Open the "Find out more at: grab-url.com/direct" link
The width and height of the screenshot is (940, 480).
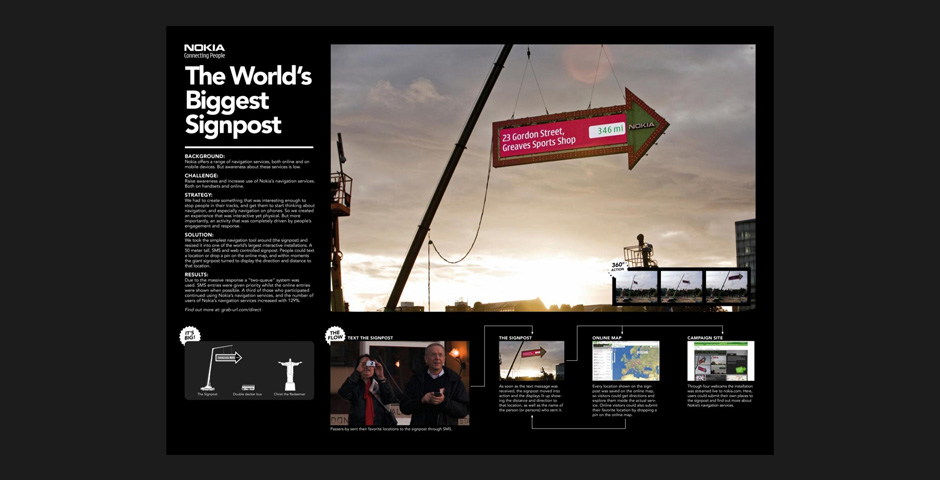coord(223,310)
